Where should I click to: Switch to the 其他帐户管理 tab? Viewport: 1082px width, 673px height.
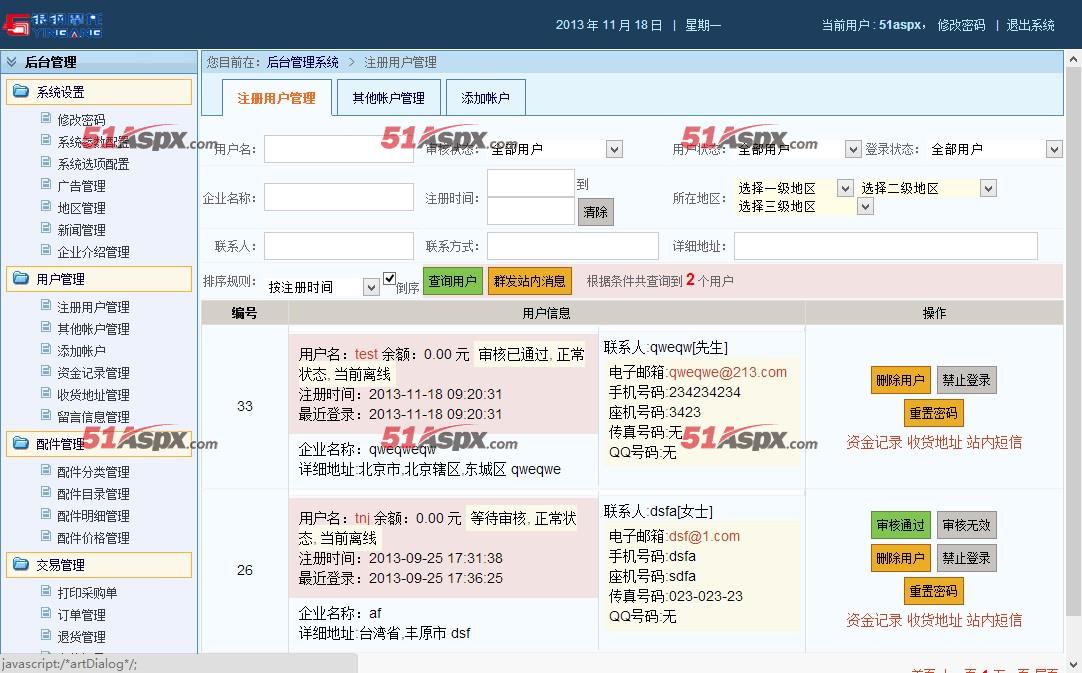pyautogui.click(x=388, y=97)
